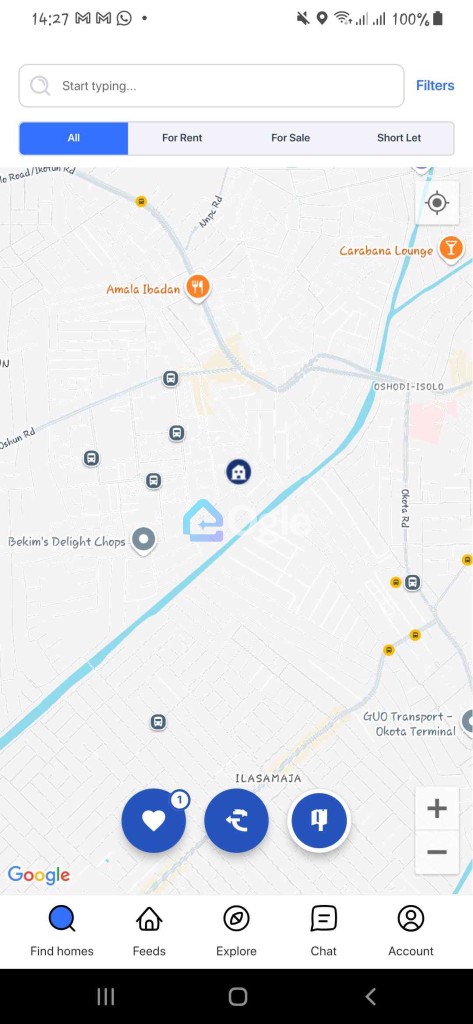
Task: Tap the favorites heart button
Action: [154, 820]
